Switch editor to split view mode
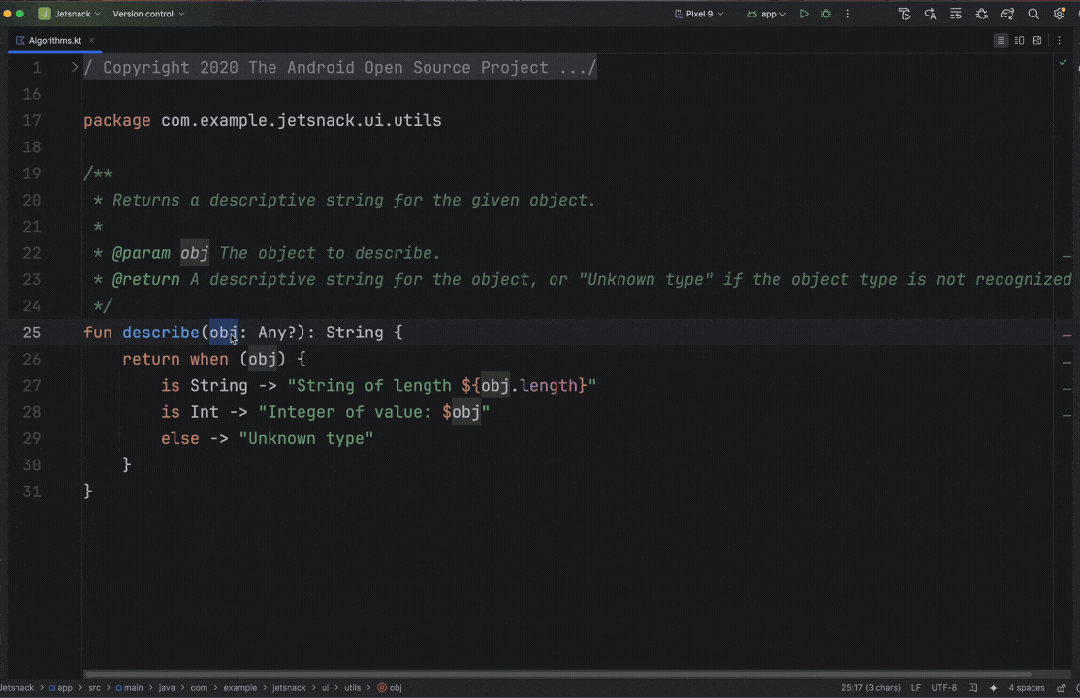 (x=1019, y=41)
